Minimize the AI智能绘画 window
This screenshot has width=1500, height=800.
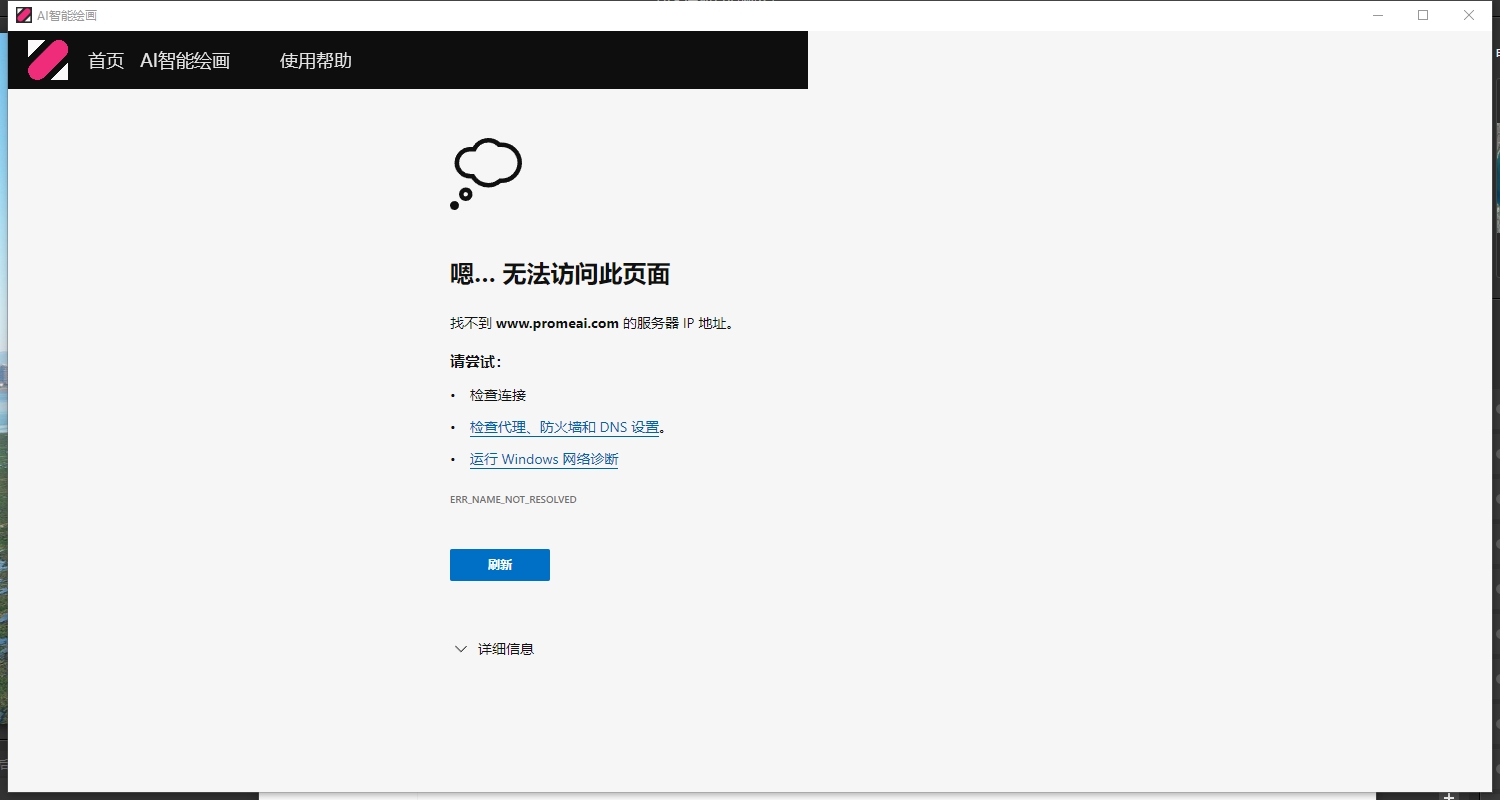coord(1378,15)
